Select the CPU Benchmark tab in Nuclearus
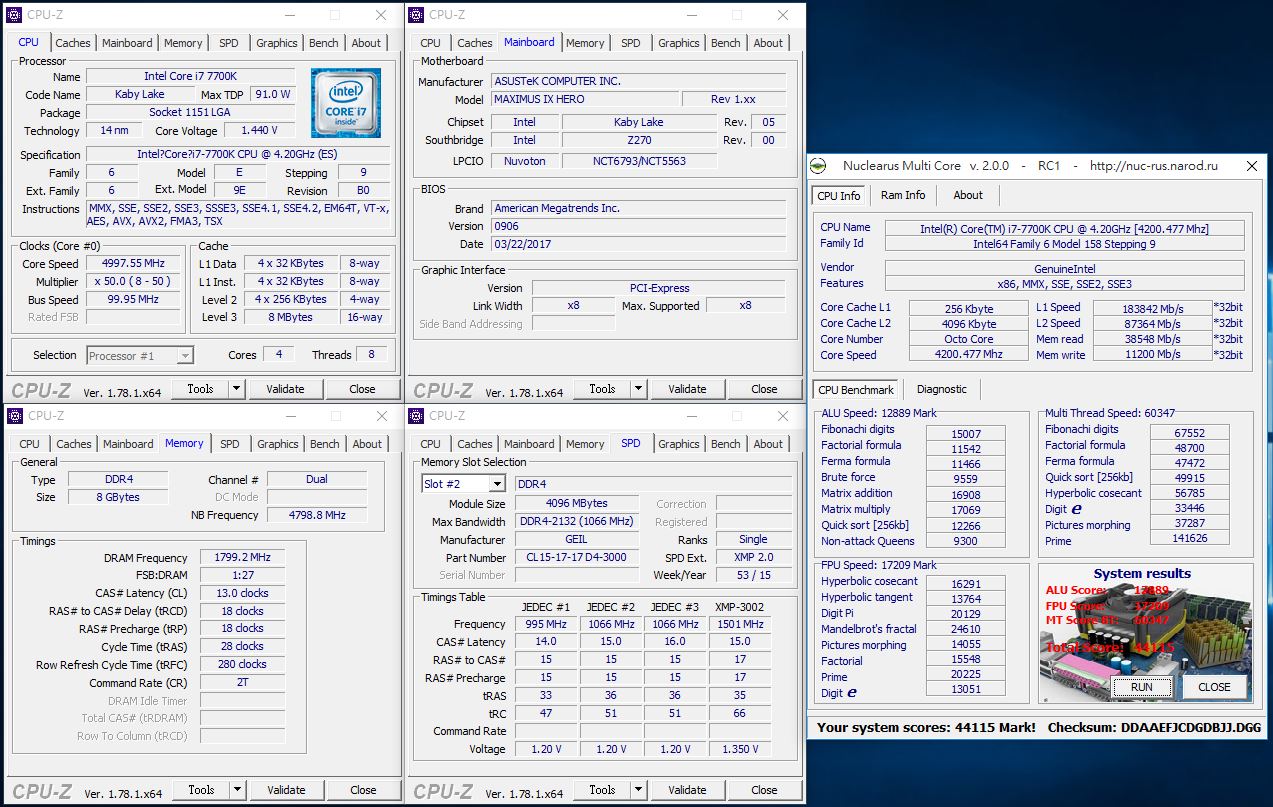 (856, 390)
